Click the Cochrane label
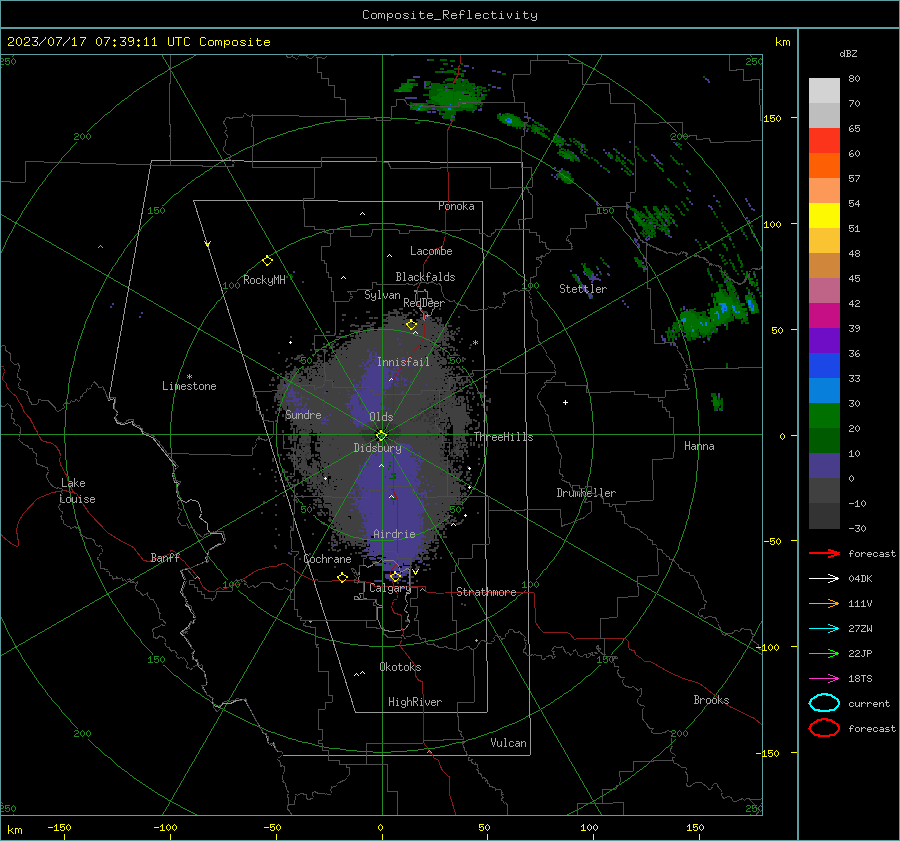 tap(327, 559)
